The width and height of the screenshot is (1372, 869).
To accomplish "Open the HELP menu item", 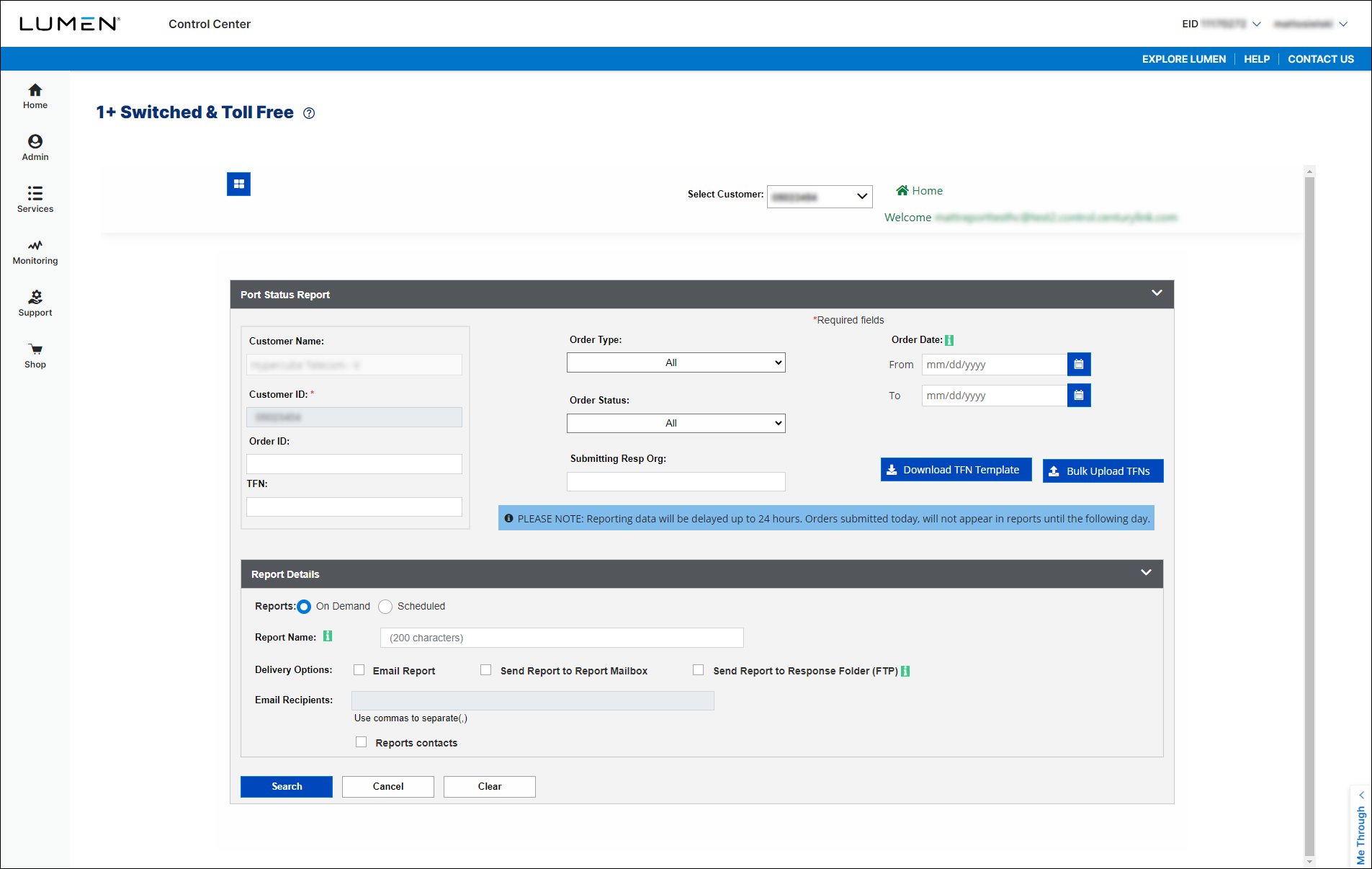I will pos(1257,59).
